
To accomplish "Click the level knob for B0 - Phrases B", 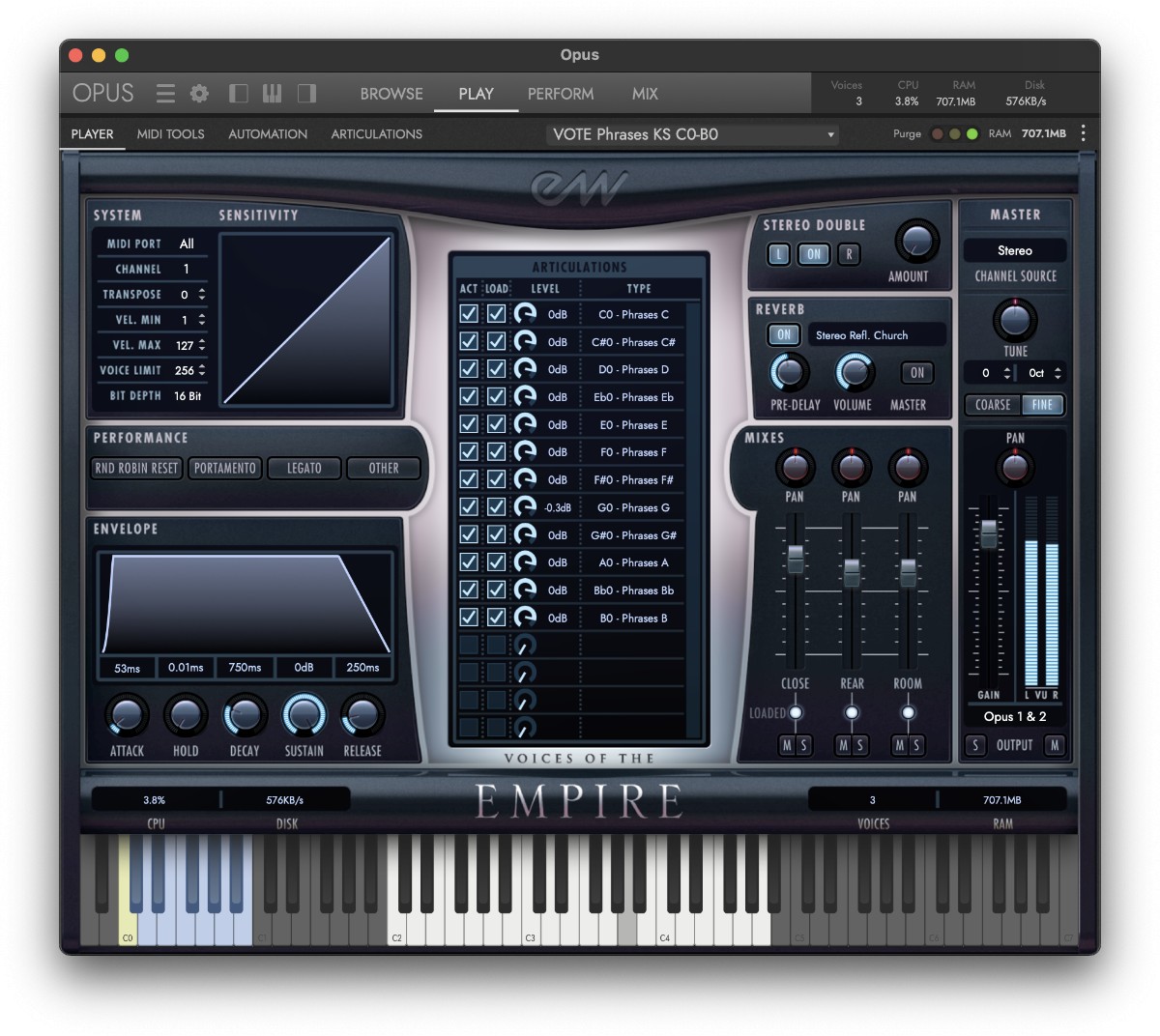I will 525,618.
